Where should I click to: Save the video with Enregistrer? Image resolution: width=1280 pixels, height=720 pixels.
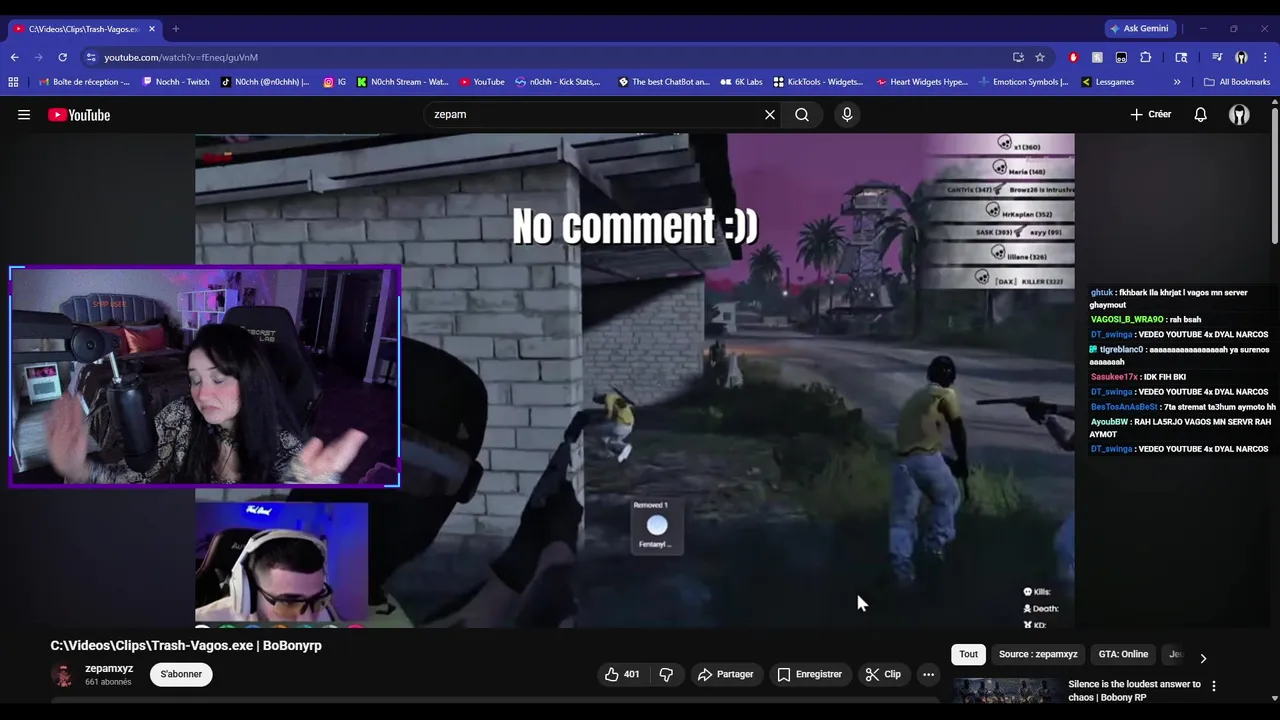(810, 674)
